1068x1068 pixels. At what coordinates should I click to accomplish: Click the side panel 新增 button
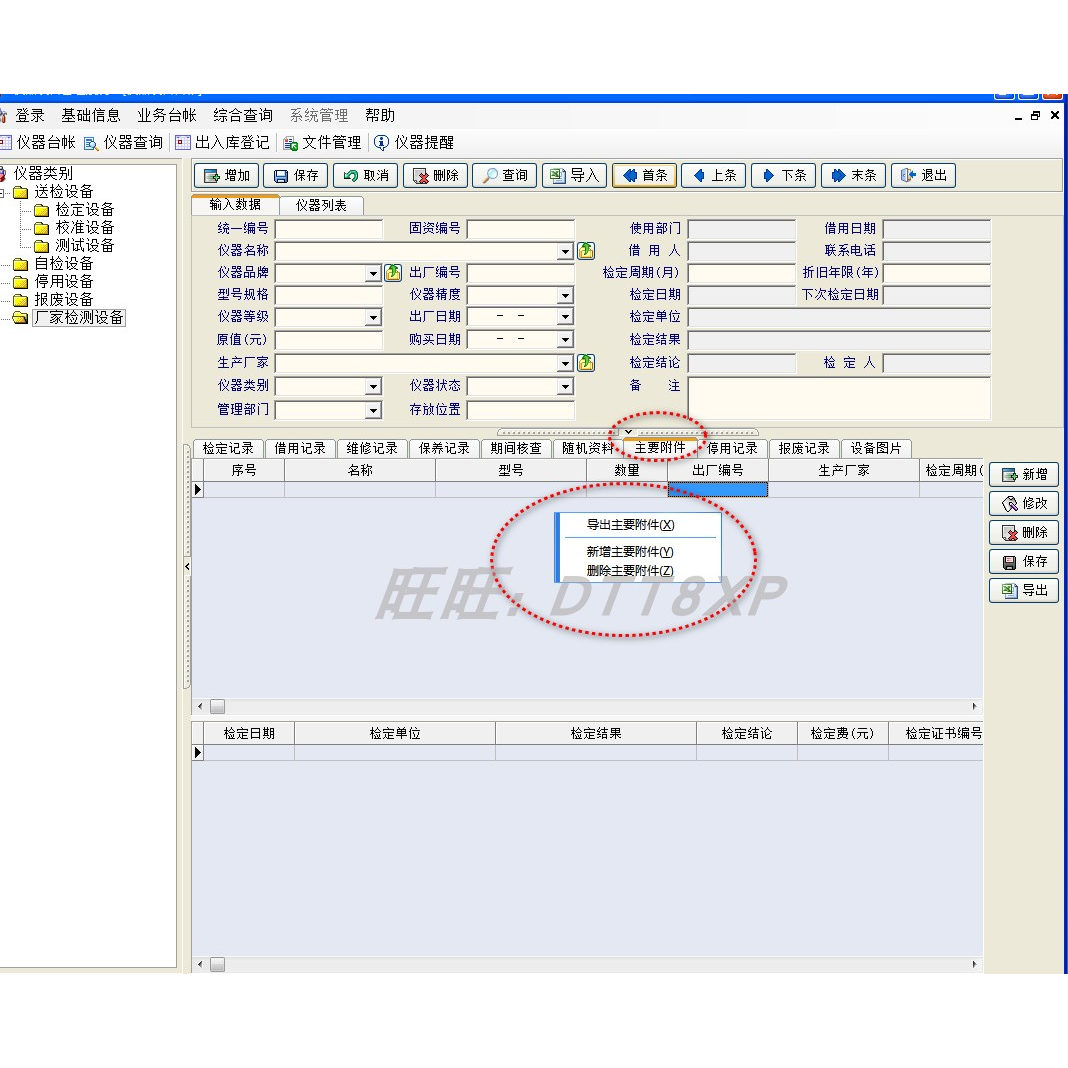pos(1024,475)
